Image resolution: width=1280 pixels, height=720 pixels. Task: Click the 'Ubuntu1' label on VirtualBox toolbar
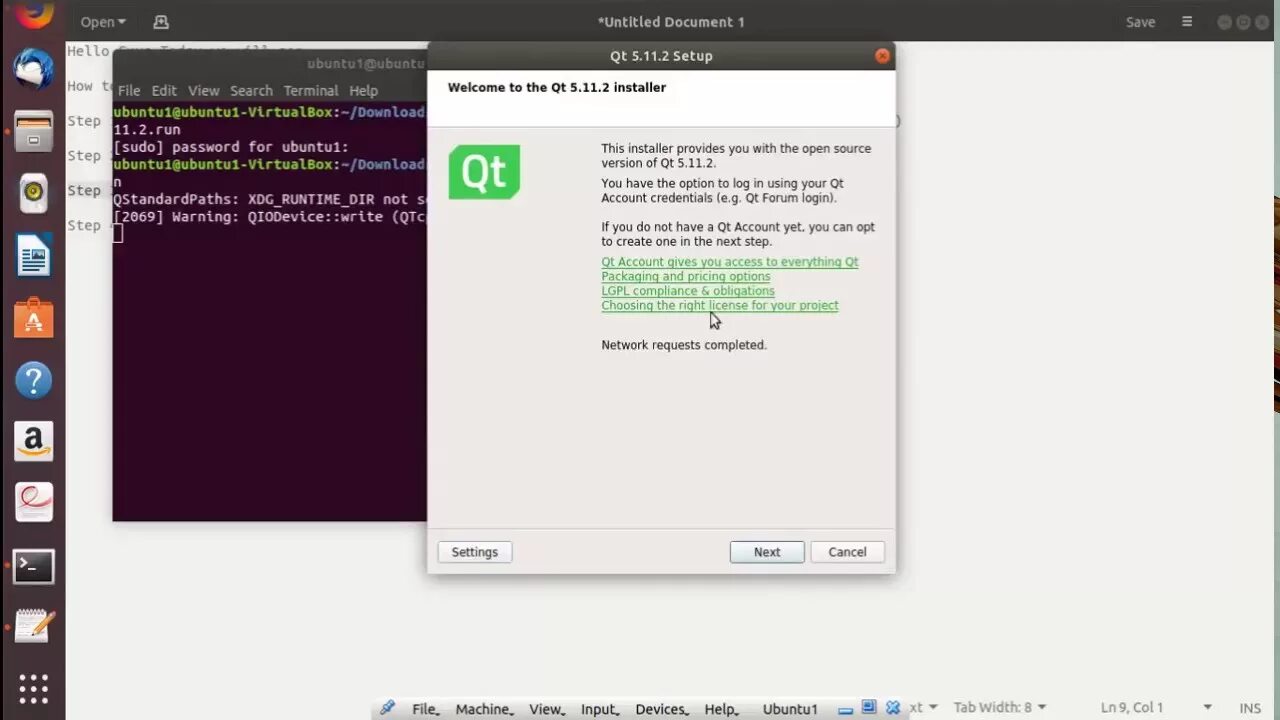coord(790,709)
